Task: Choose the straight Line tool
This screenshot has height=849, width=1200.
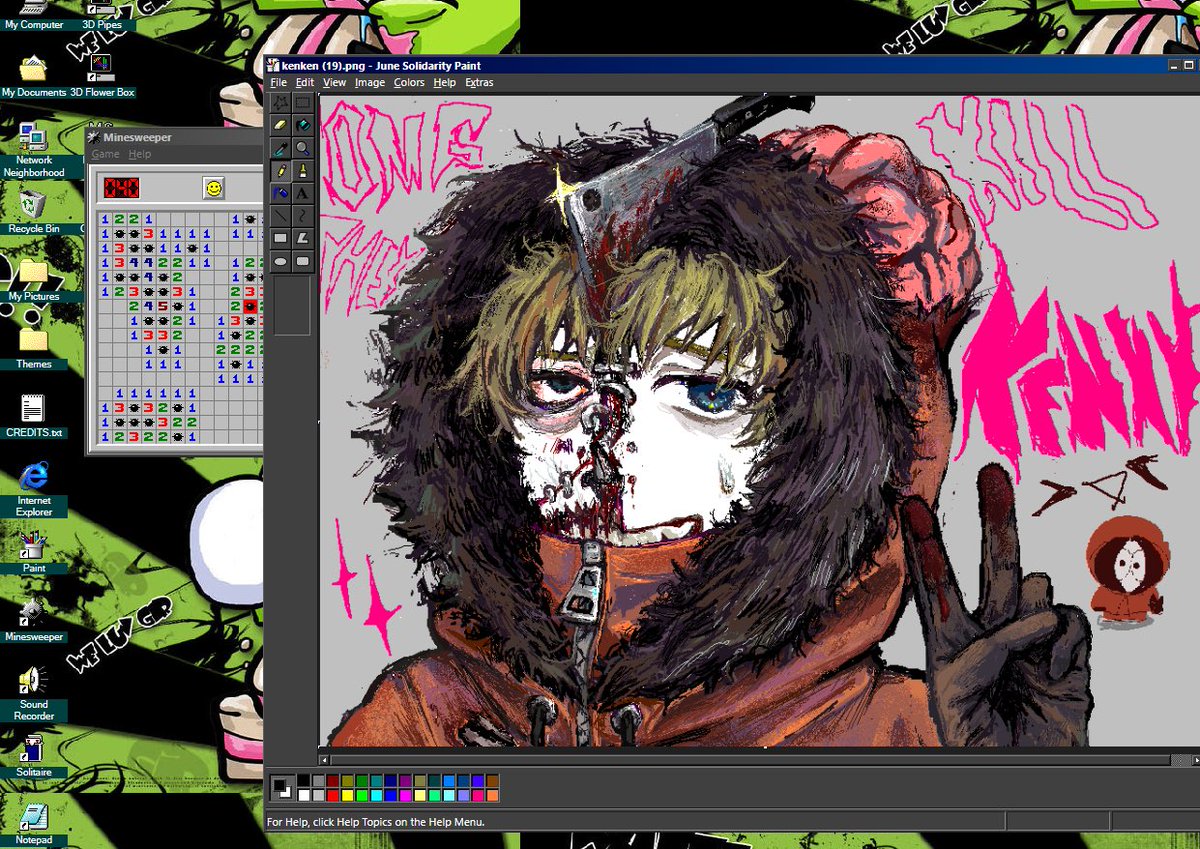Action: point(281,214)
